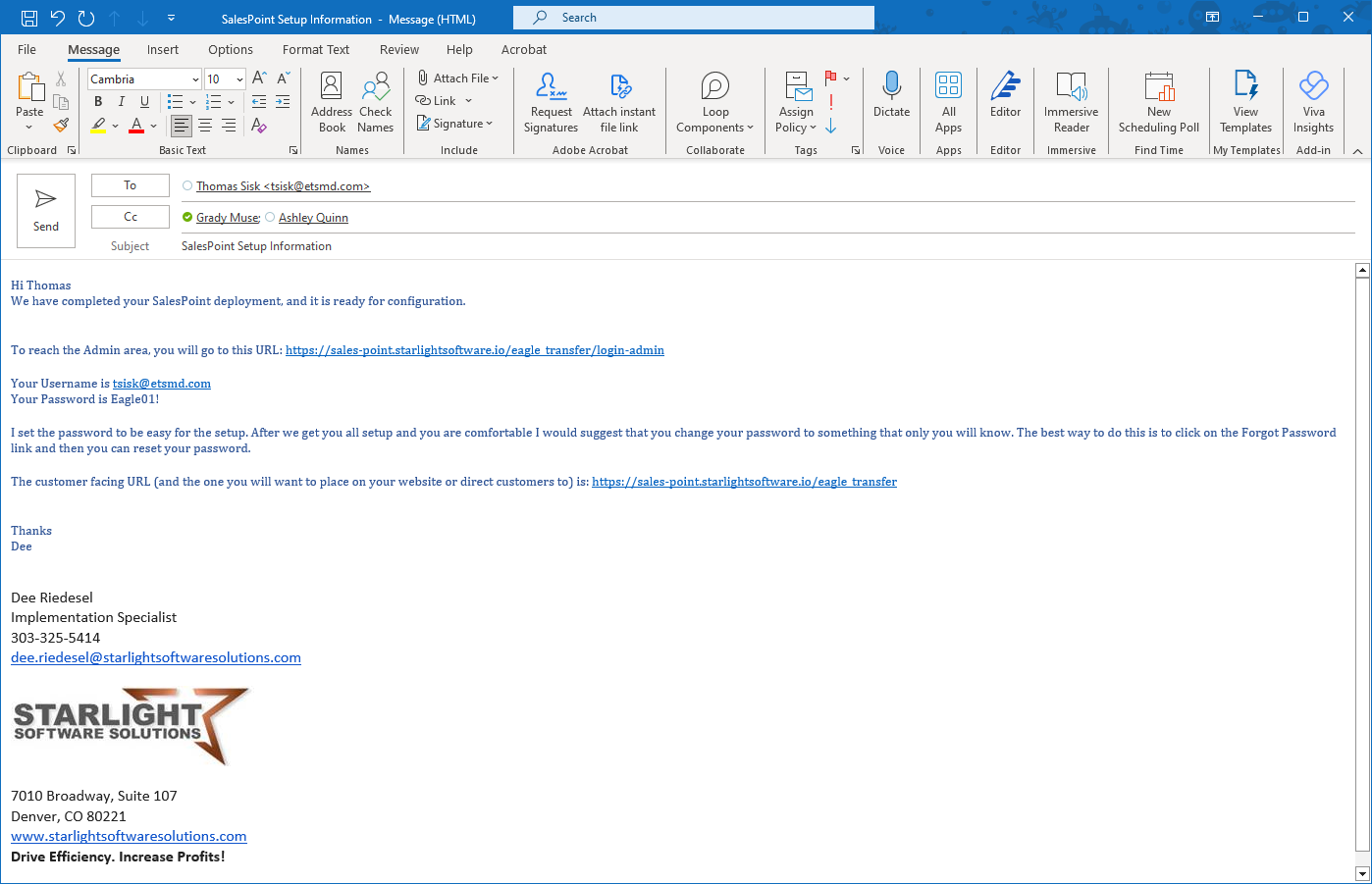Click the To recipients button
This screenshot has height=884, width=1372.
pyautogui.click(x=131, y=185)
